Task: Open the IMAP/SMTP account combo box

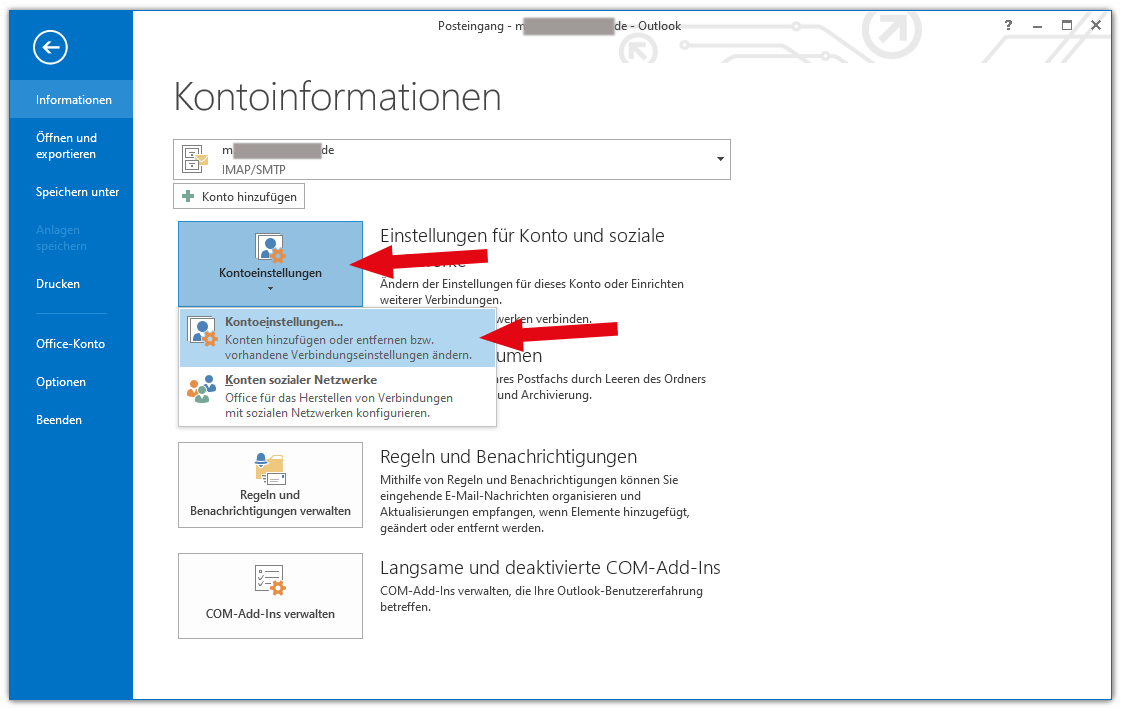Action: coord(452,160)
